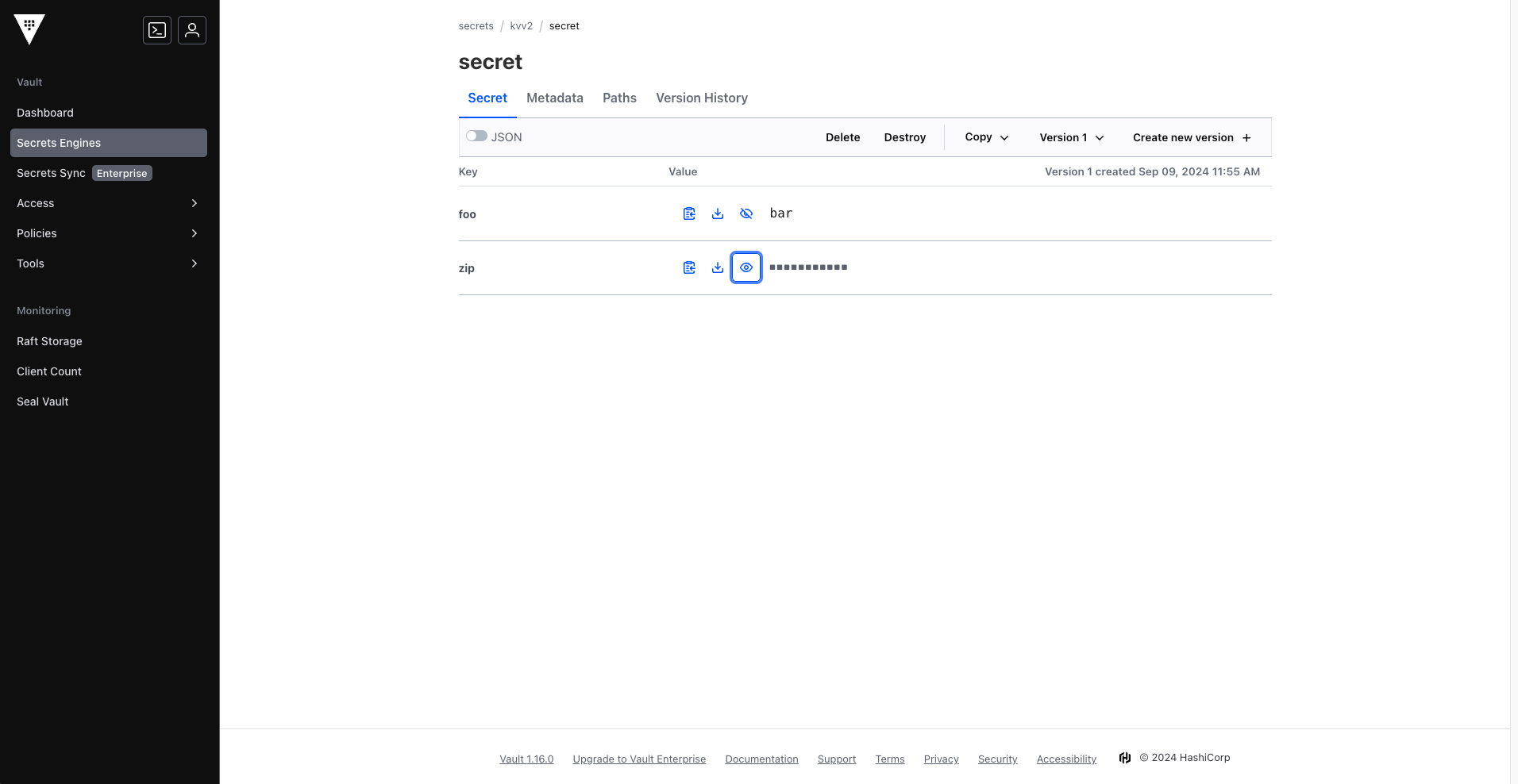Hide the foo value with eye icon
This screenshot has width=1518, height=784.
pyautogui.click(x=746, y=213)
